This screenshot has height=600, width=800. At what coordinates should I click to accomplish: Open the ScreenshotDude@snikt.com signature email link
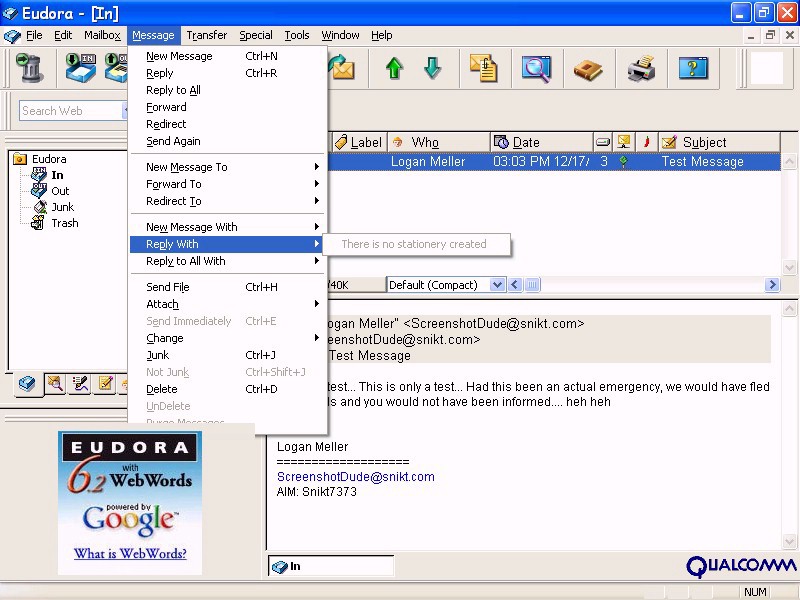coord(356,477)
